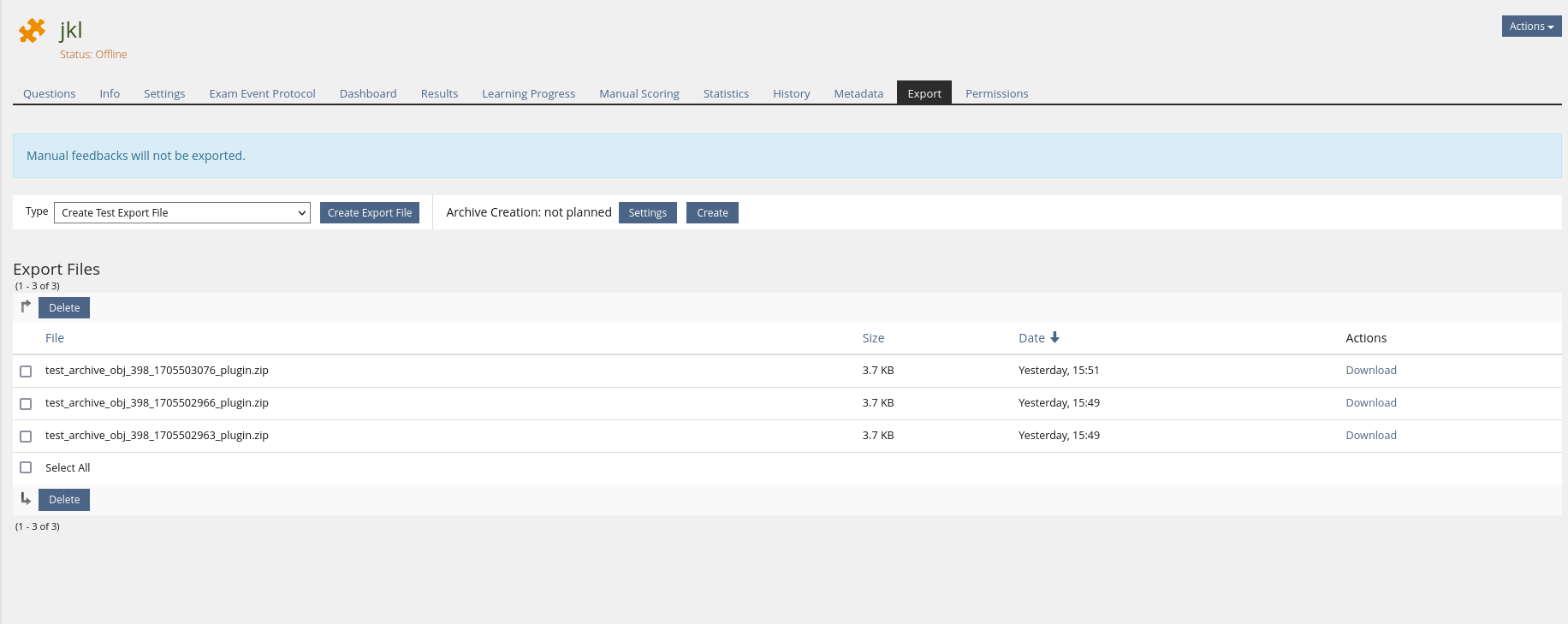Click the descending sort arrow beside Date
Viewport: 1568px width, 624px height.
pos(1054,337)
